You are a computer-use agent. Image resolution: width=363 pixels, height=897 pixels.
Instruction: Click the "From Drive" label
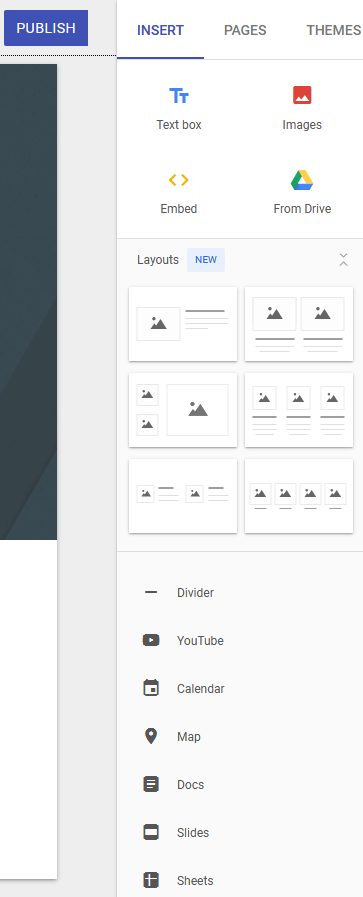tap(302, 209)
